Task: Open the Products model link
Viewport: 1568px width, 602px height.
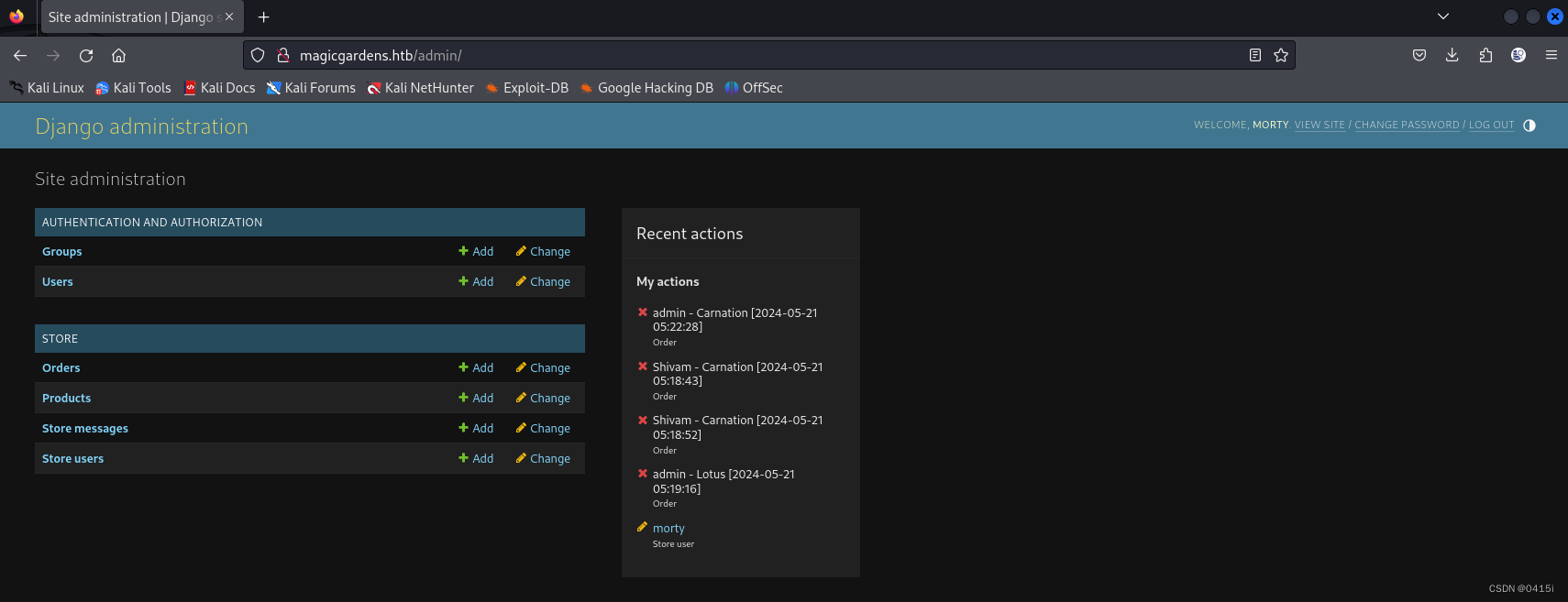Action: [66, 399]
